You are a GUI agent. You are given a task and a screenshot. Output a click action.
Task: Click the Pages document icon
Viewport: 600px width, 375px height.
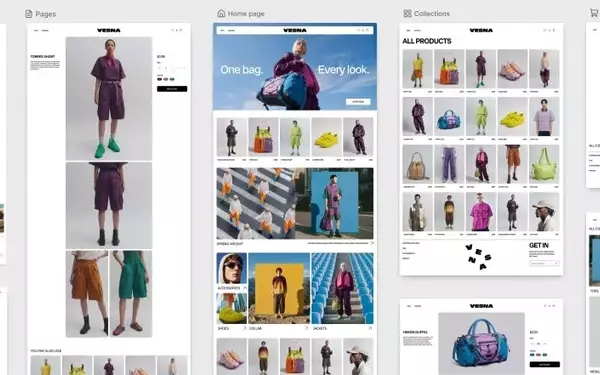point(29,14)
